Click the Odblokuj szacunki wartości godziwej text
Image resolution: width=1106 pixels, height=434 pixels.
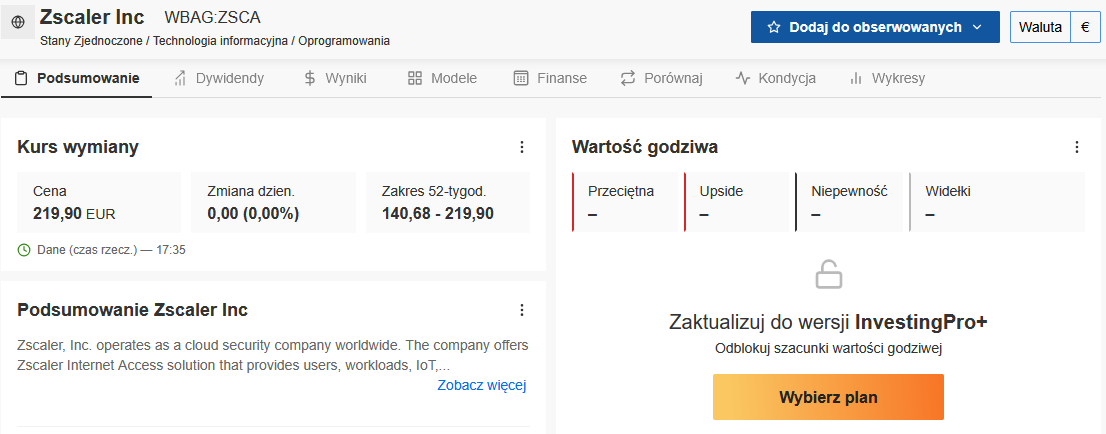point(828,348)
